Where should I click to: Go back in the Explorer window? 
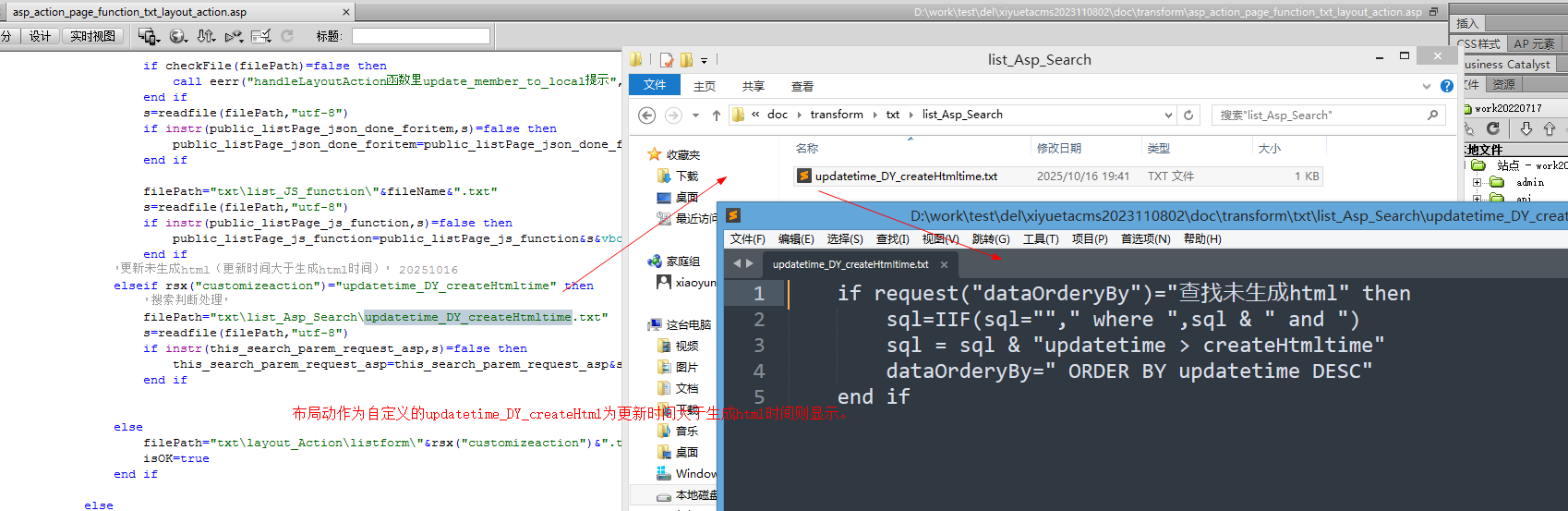point(647,116)
